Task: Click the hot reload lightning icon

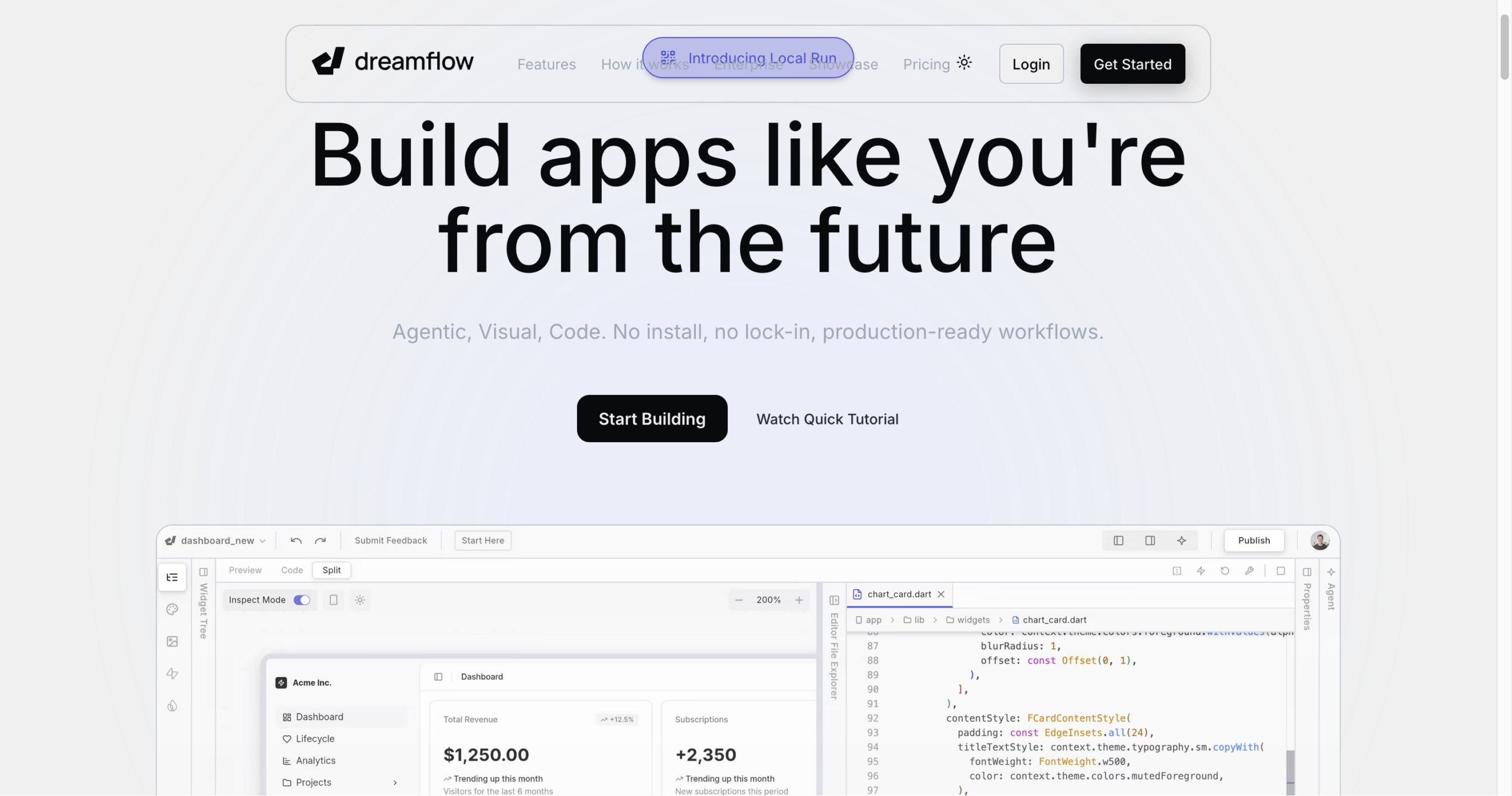Action: [x=1201, y=571]
